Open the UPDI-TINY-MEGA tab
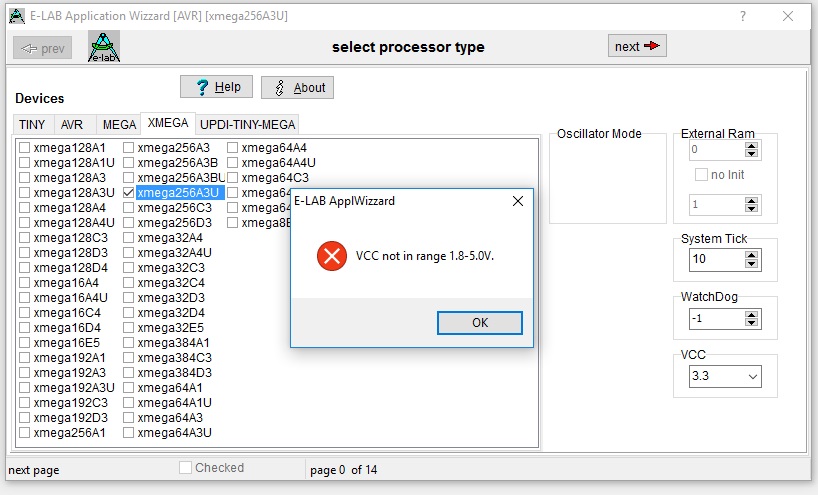The image size is (818, 495). (247, 125)
